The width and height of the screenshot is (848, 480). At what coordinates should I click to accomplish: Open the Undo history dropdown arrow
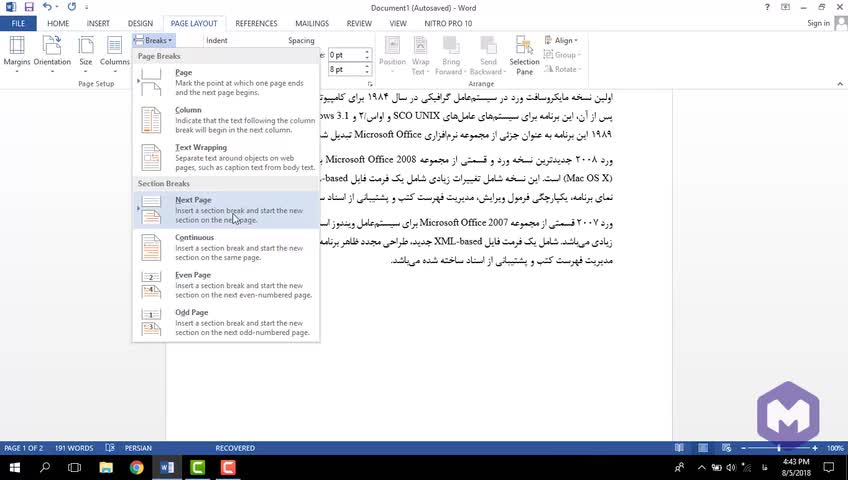pos(57,8)
